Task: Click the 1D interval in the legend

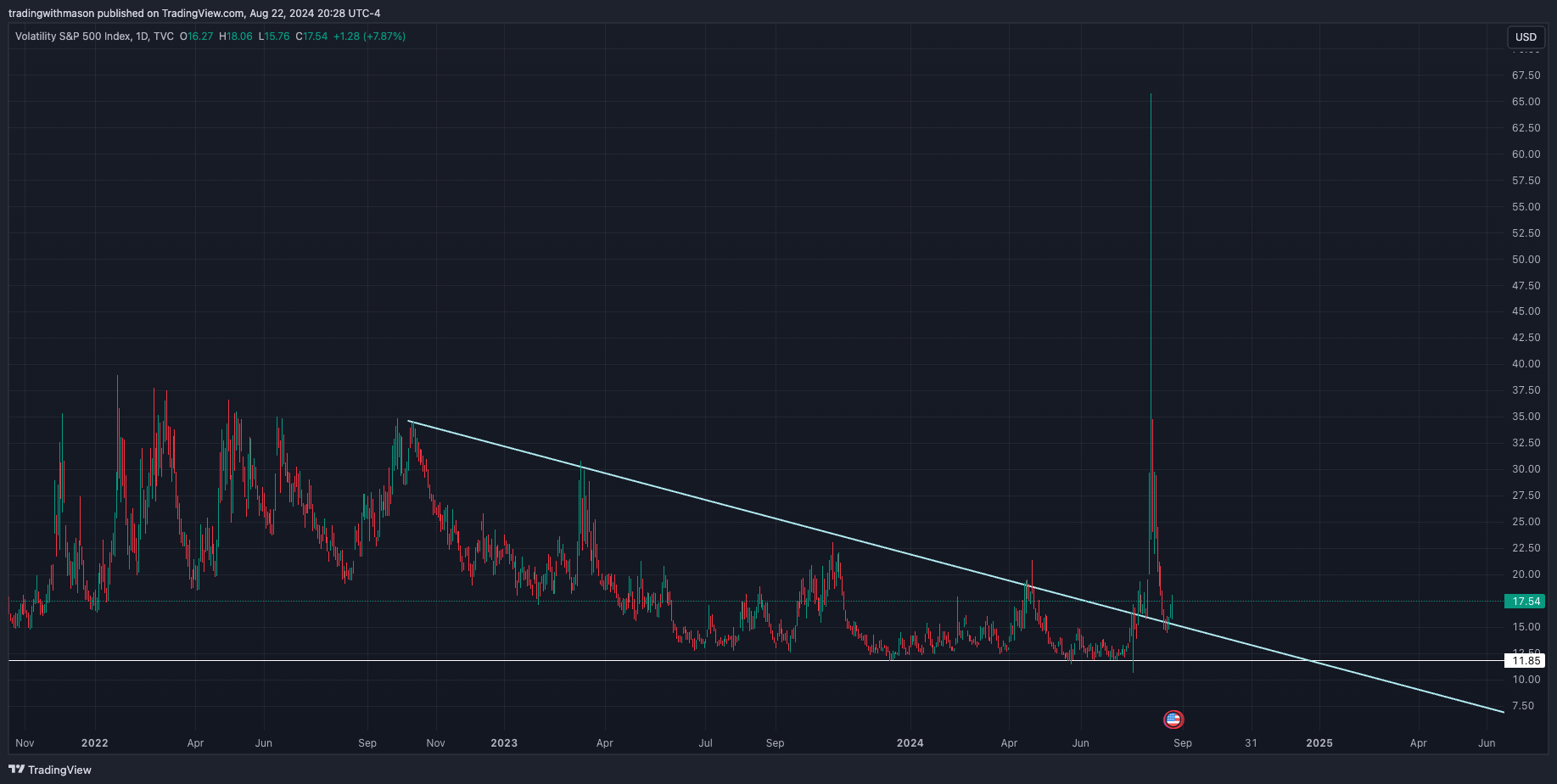Action: (142, 36)
